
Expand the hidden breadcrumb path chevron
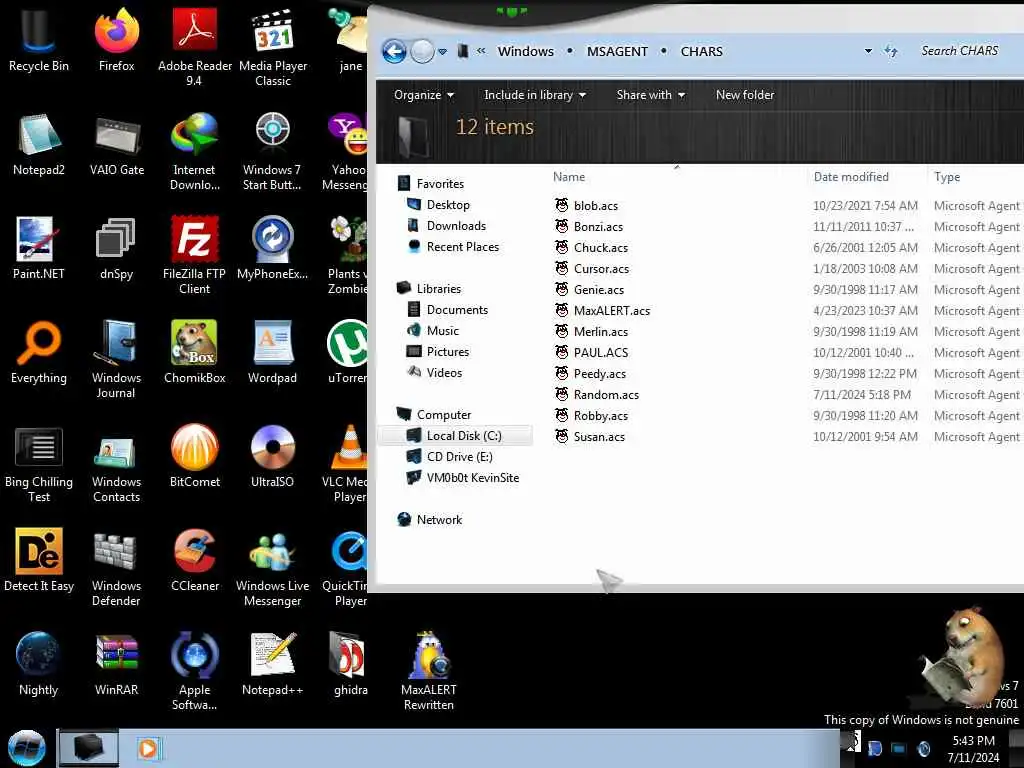point(481,51)
